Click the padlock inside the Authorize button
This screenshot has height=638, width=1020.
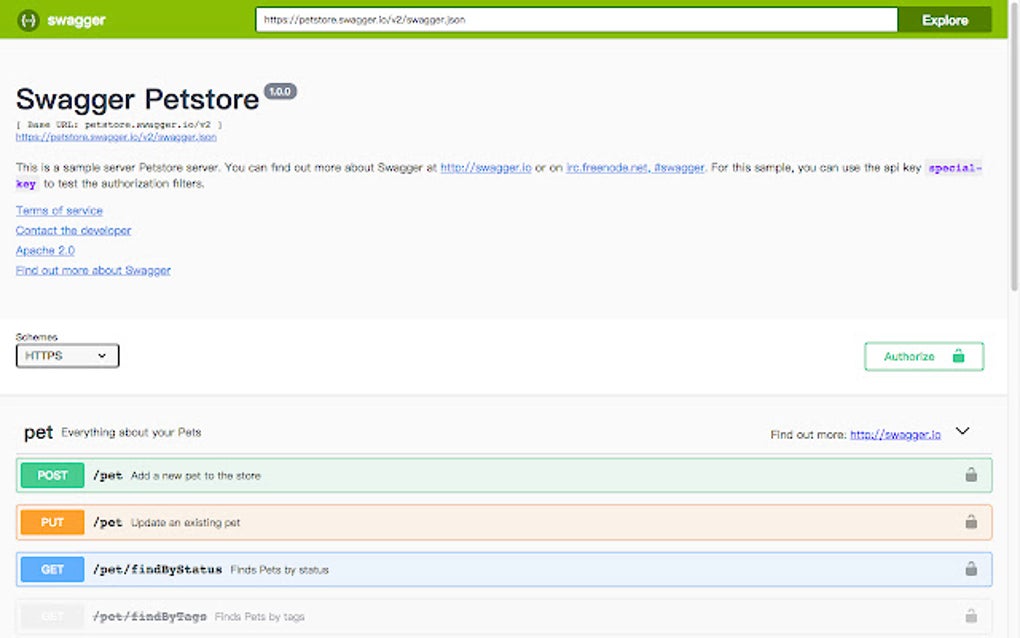958,355
